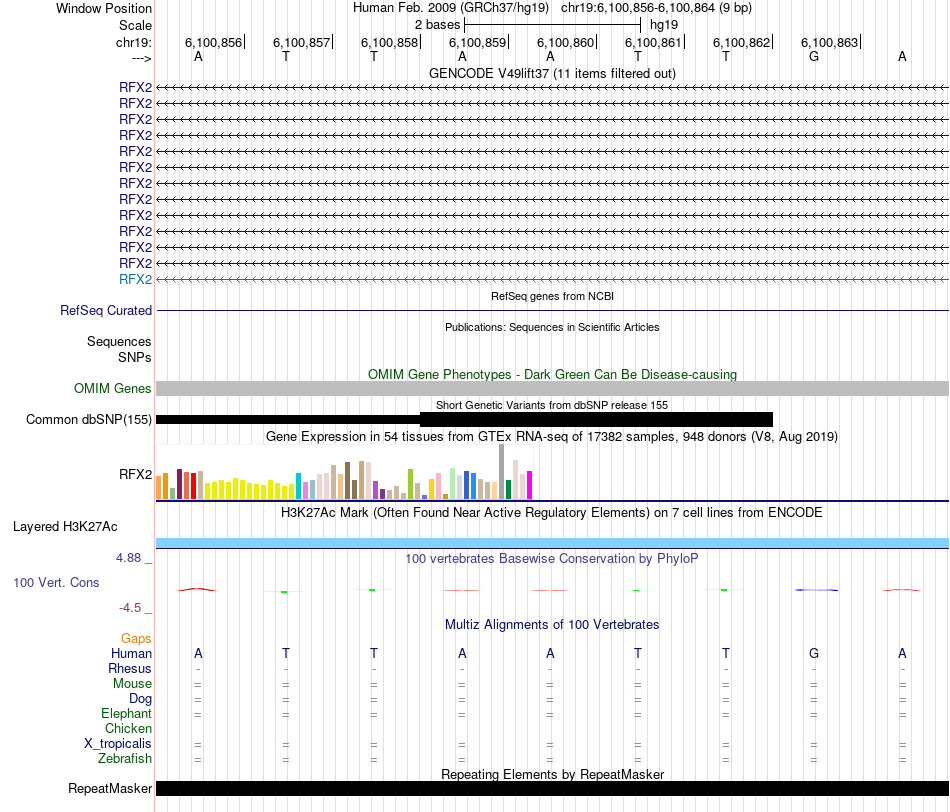This screenshot has height=812, width=950.
Task: Open the "RefSeq genes from NCBI" track title
Action: (552, 296)
